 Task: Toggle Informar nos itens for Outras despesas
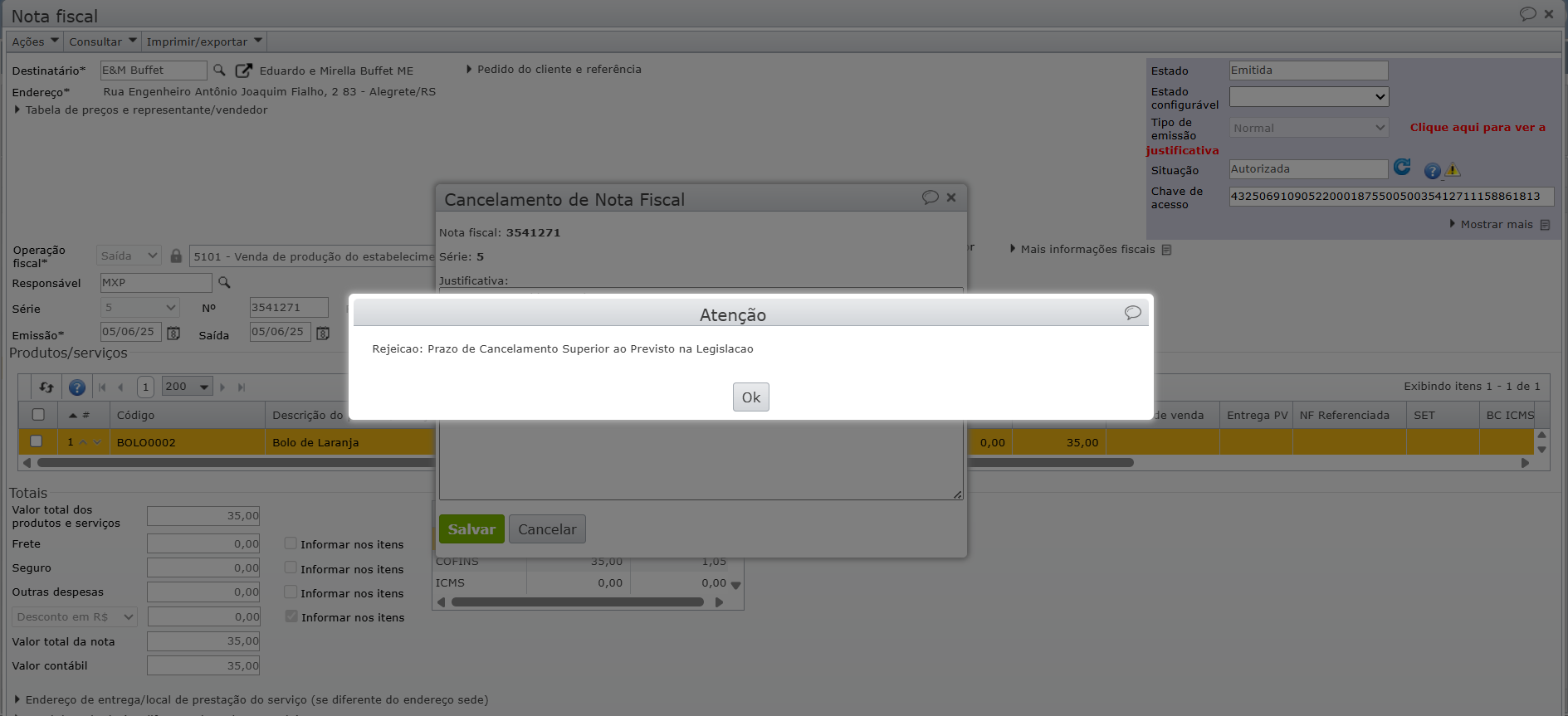coord(291,592)
